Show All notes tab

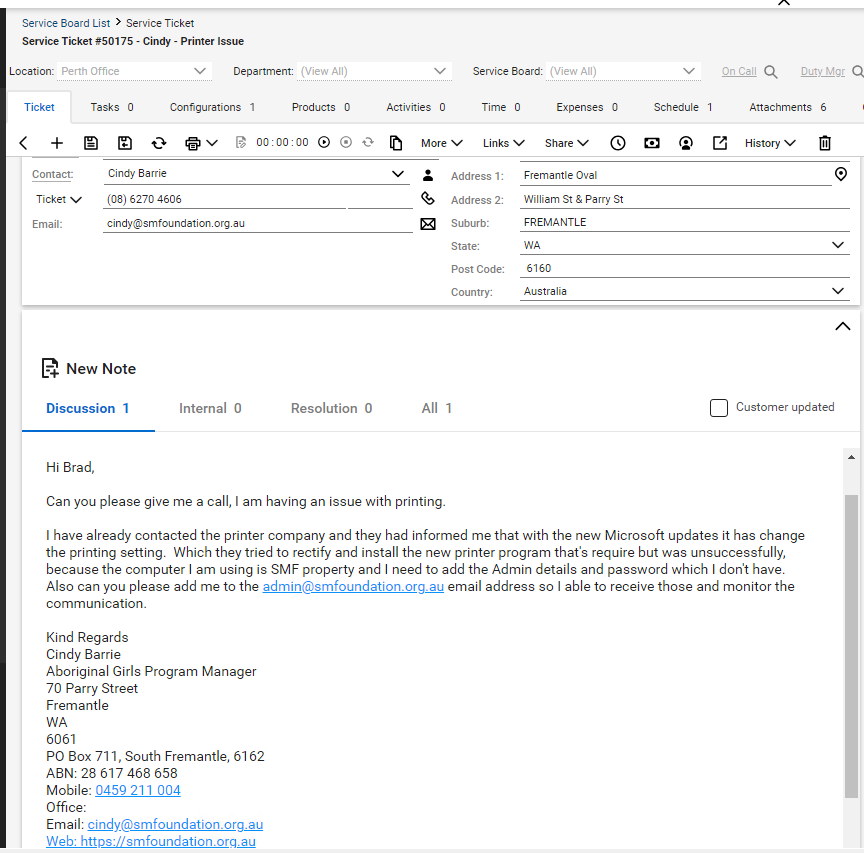click(436, 408)
